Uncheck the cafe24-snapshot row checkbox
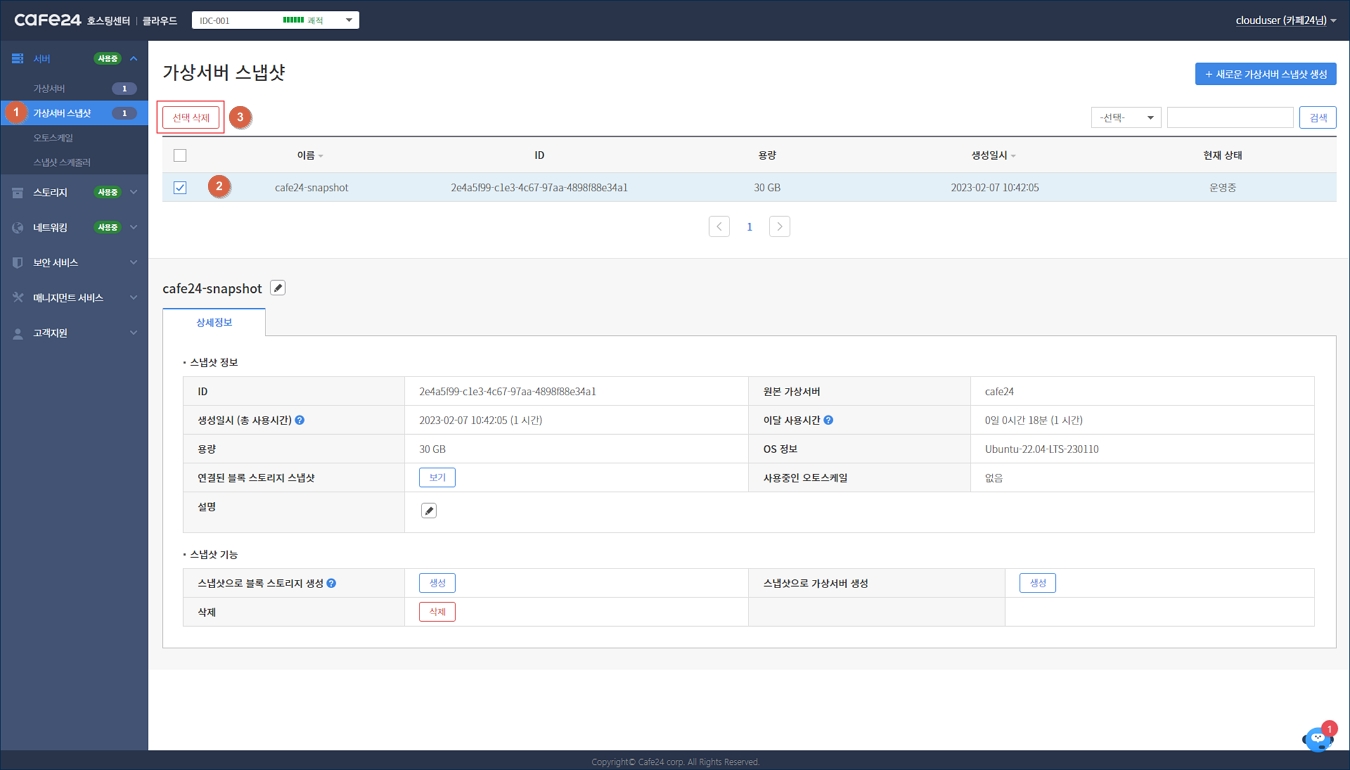The image size is (1350, 770). pos(180,188)
